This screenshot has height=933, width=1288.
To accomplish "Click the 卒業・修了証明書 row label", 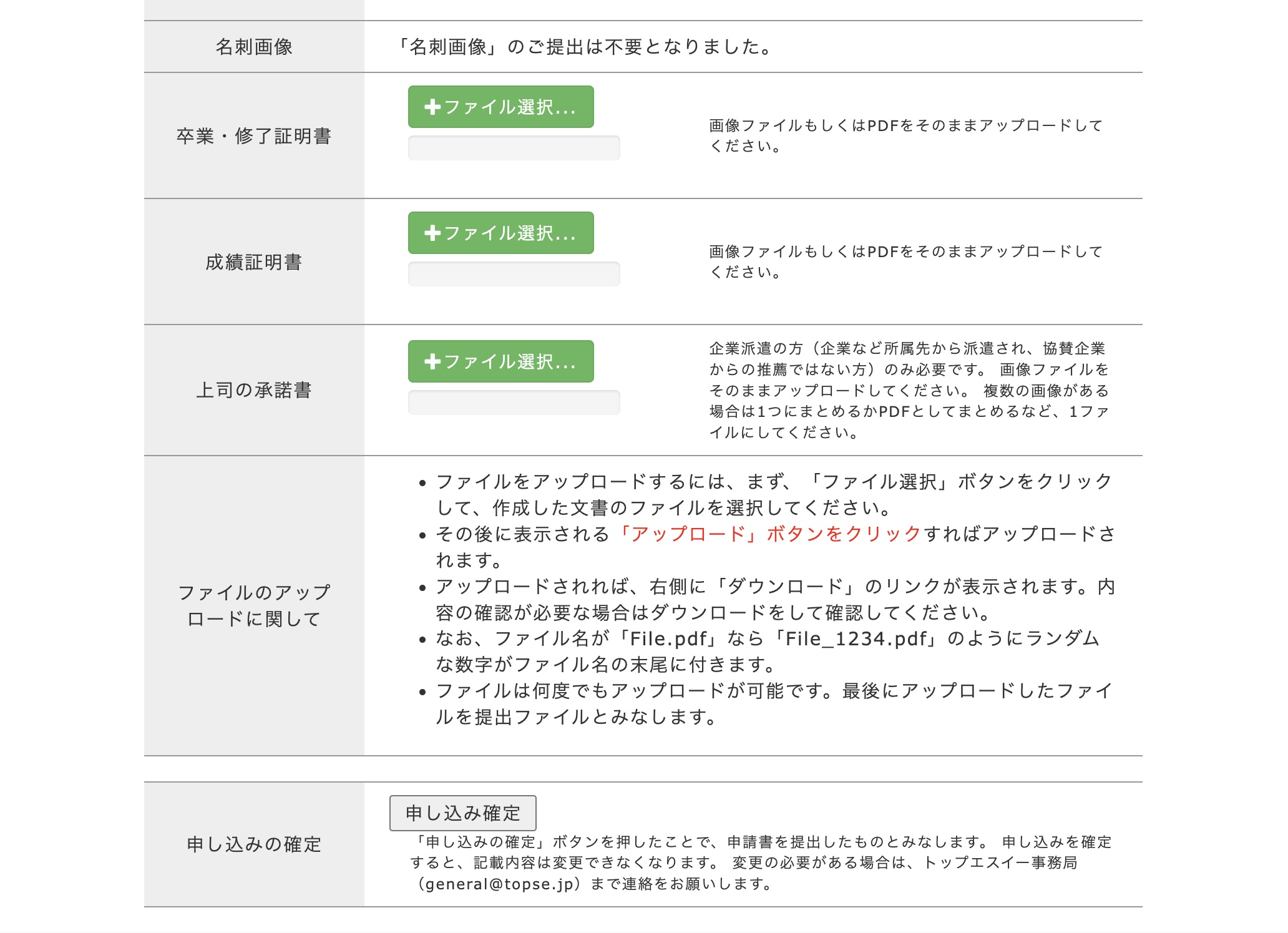I will pyautogui.click(x=254, y=136).
